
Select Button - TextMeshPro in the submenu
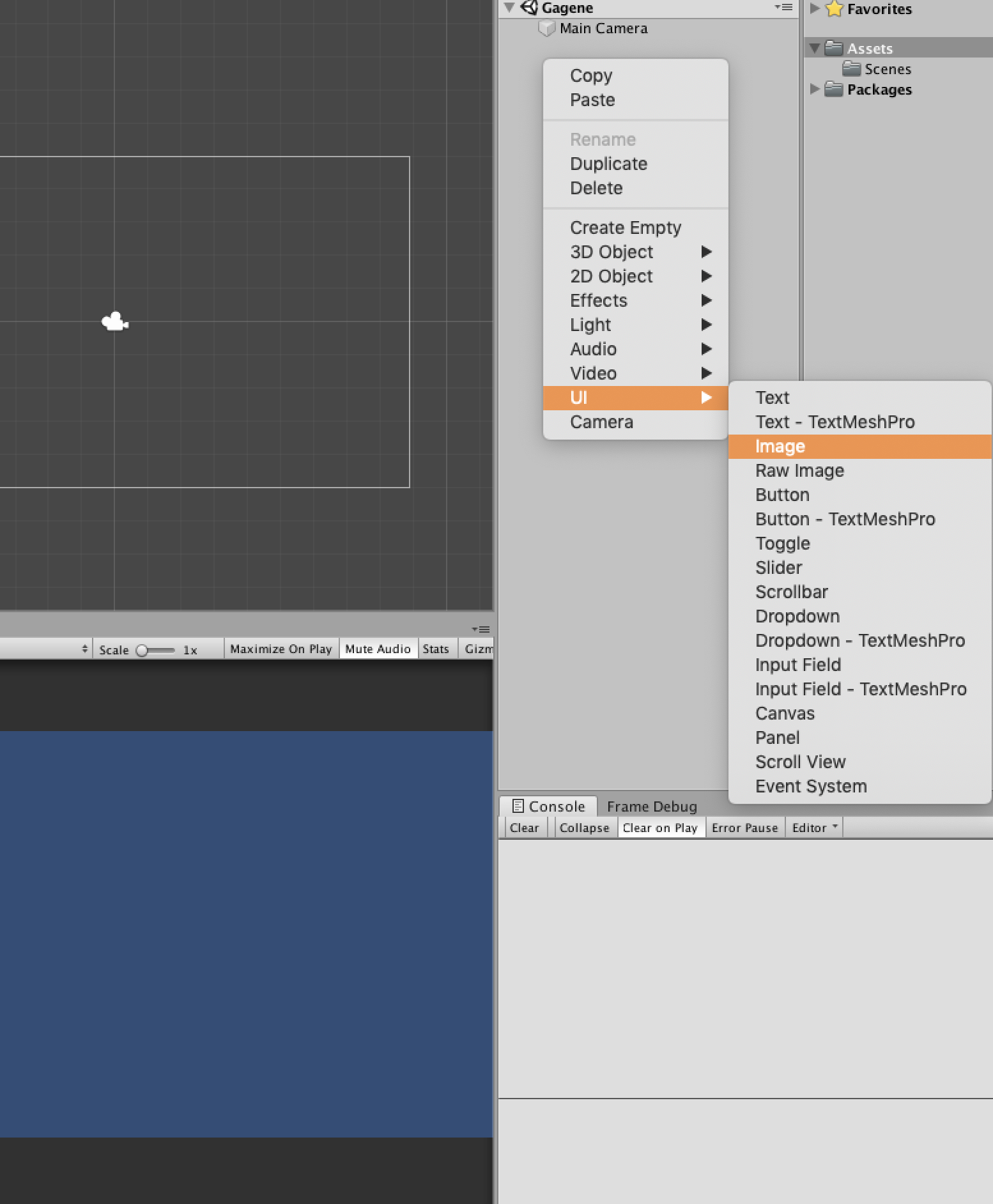coord(859,519)
